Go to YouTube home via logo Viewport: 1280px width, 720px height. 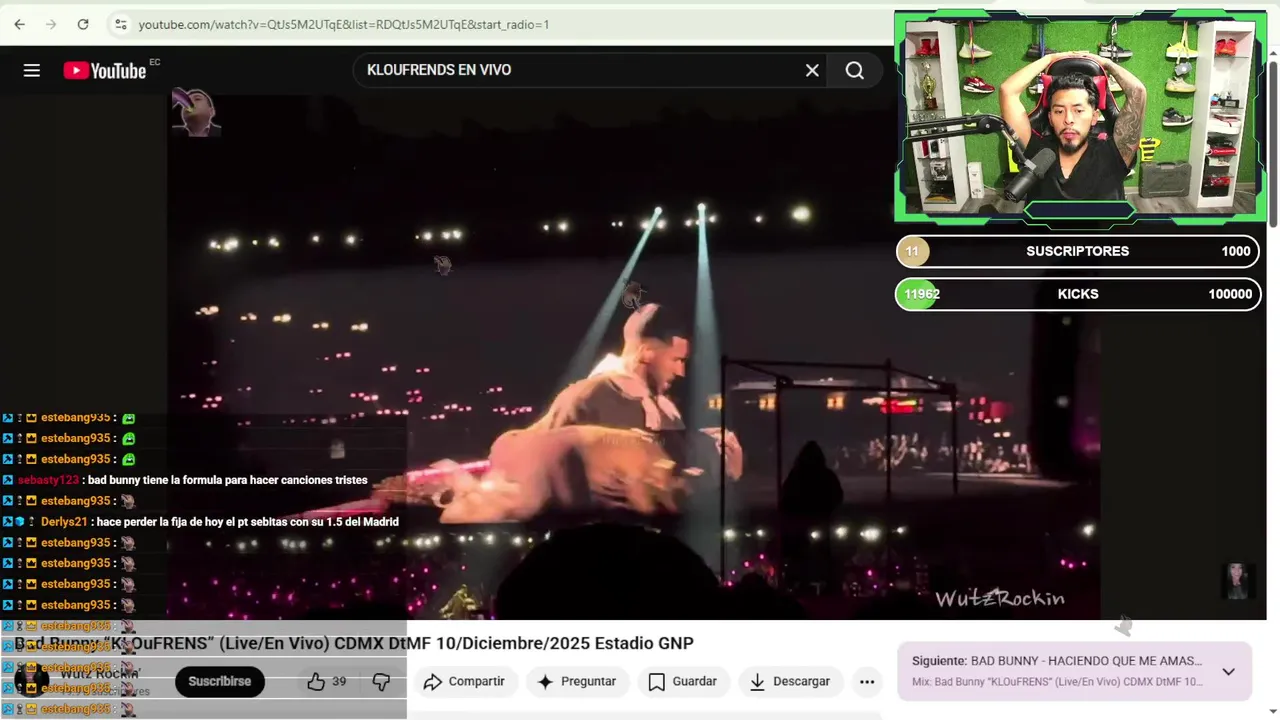[x=105, y=70]
